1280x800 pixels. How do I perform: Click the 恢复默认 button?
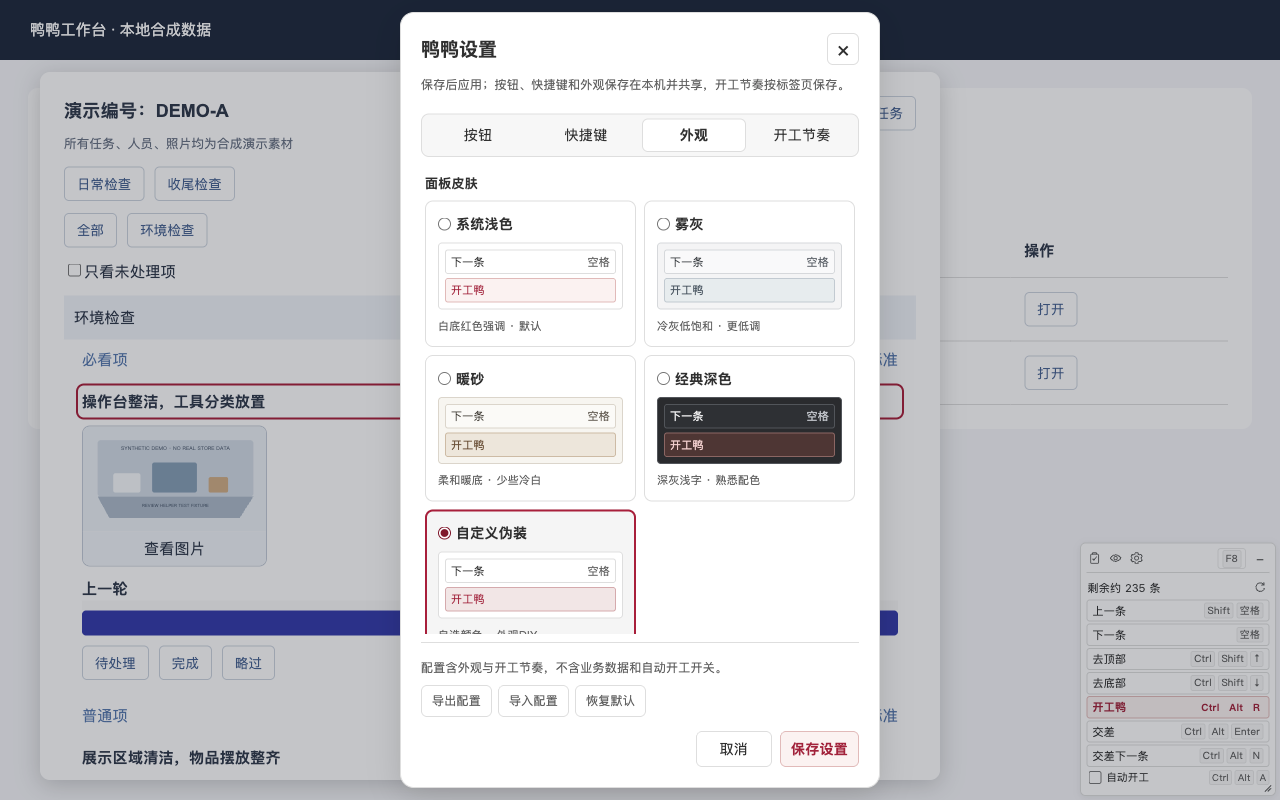(x=610, y=701)
